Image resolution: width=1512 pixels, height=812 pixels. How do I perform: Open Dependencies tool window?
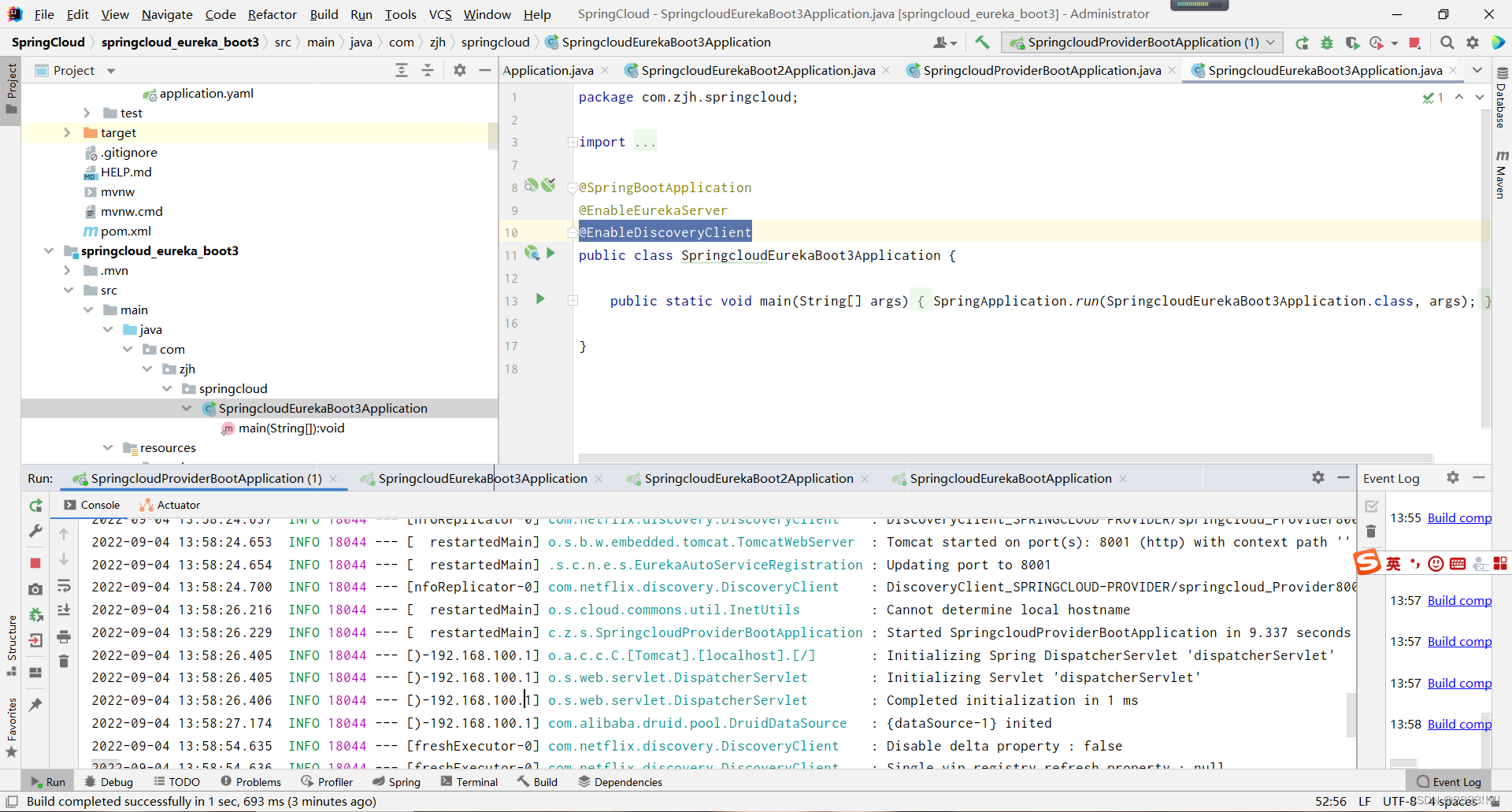tap(620, 782)
